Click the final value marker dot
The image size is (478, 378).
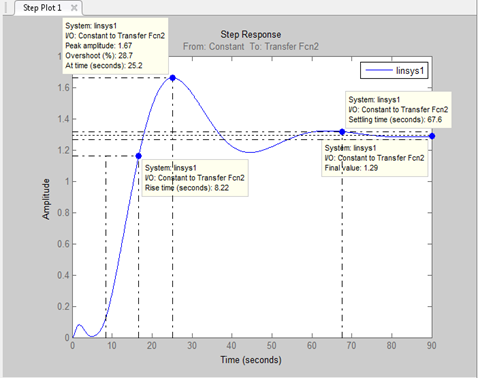coord(432,136)
